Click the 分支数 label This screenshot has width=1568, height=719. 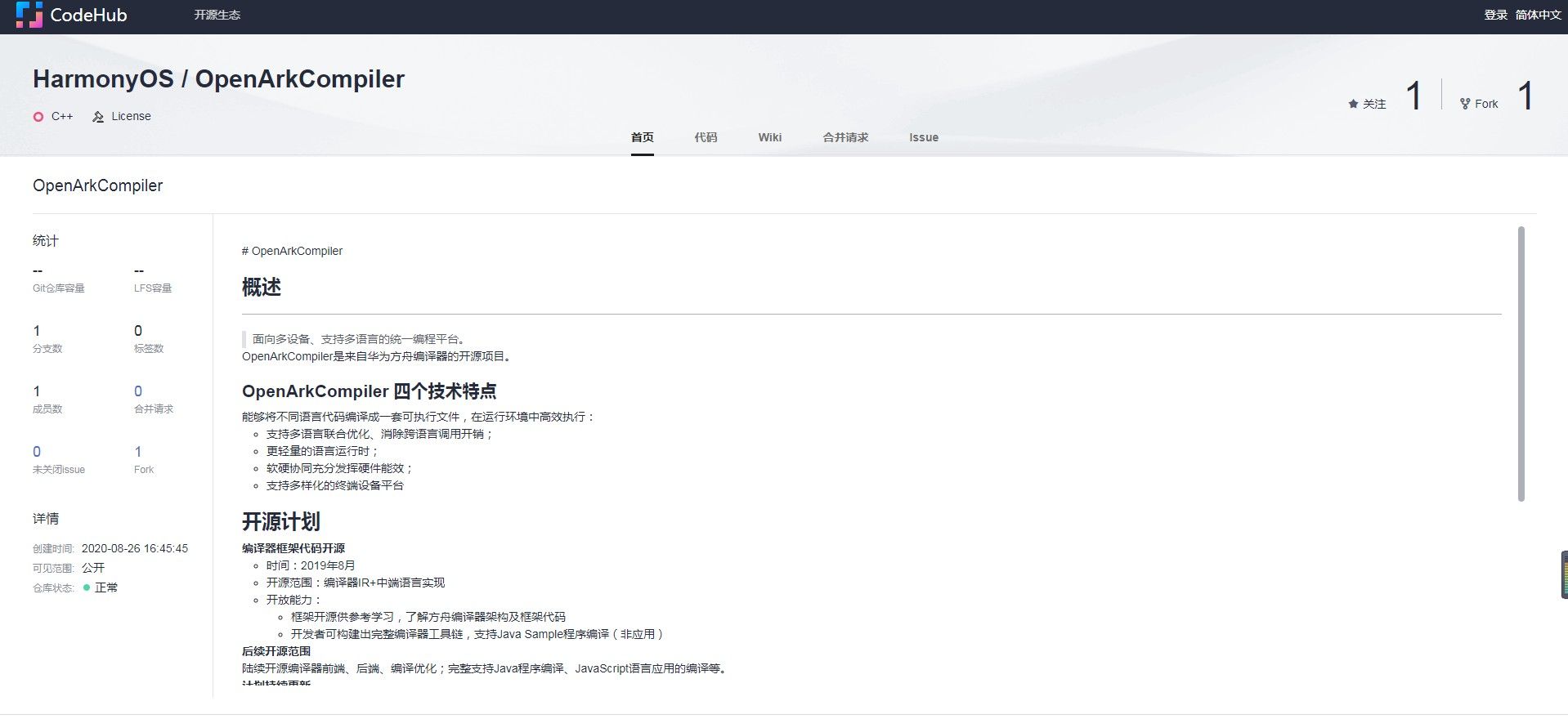[47, 349]
